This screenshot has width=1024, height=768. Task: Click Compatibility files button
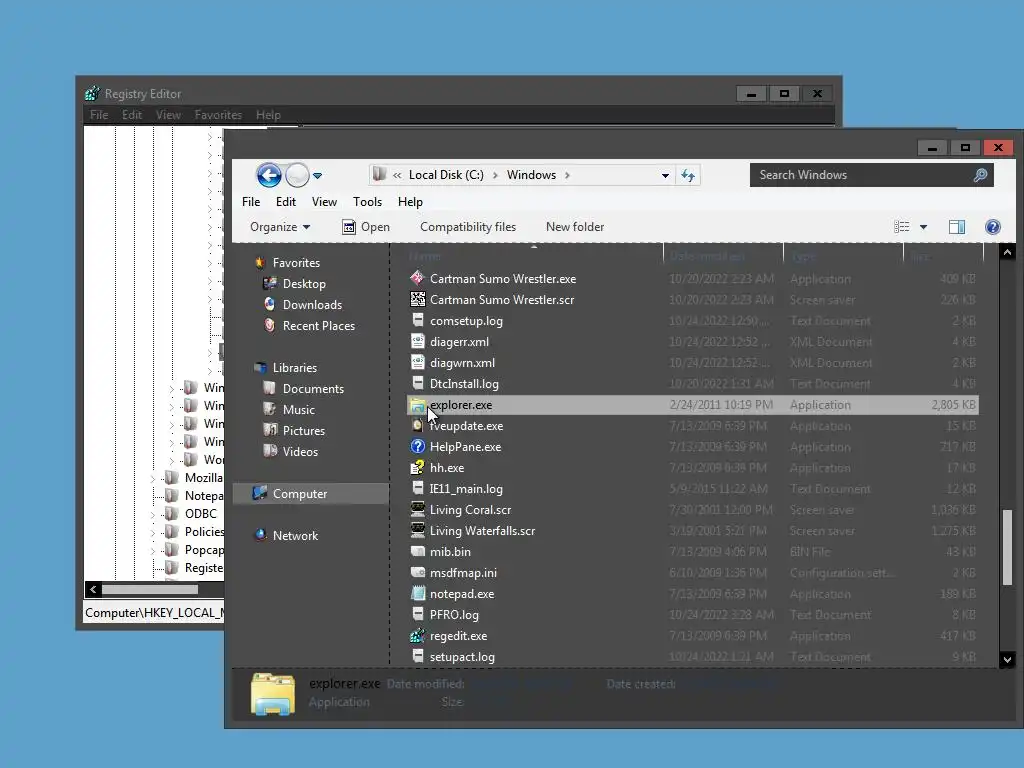(x=468, y=227)
